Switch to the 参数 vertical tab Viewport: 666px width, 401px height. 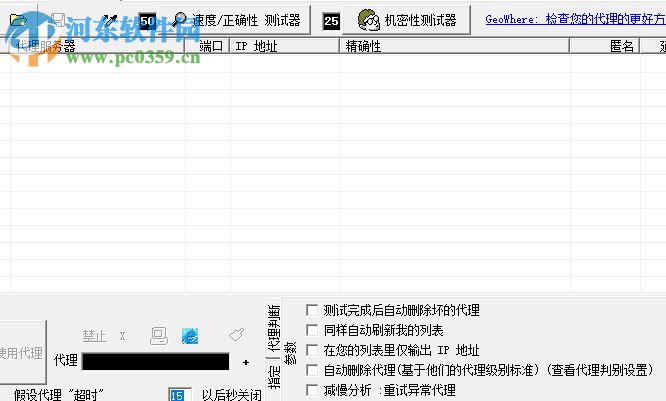pos(290,353)
